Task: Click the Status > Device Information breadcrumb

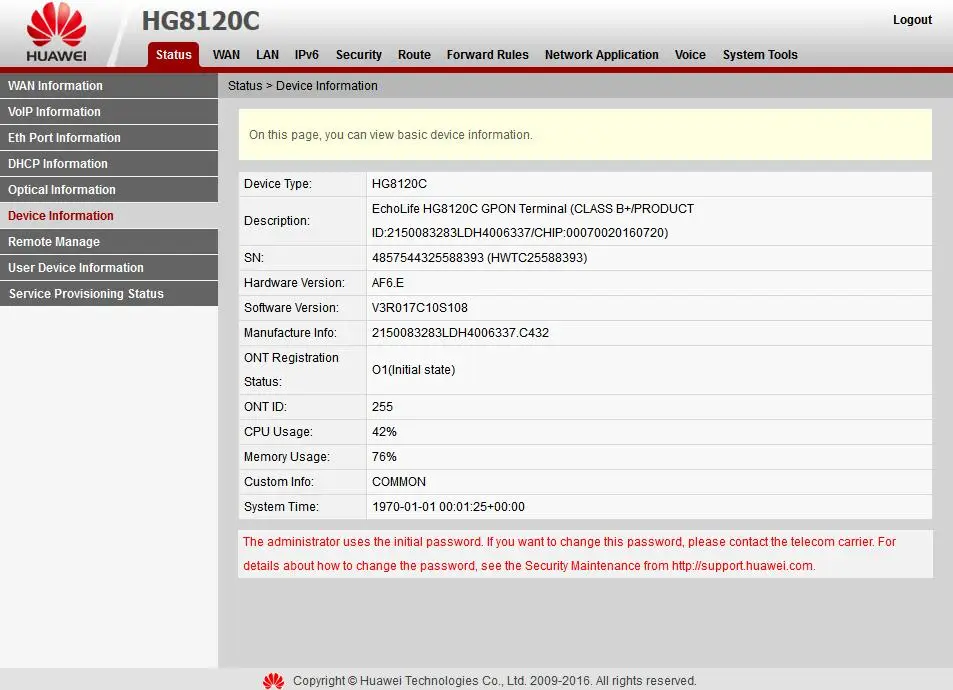Action: pos(303,86)
